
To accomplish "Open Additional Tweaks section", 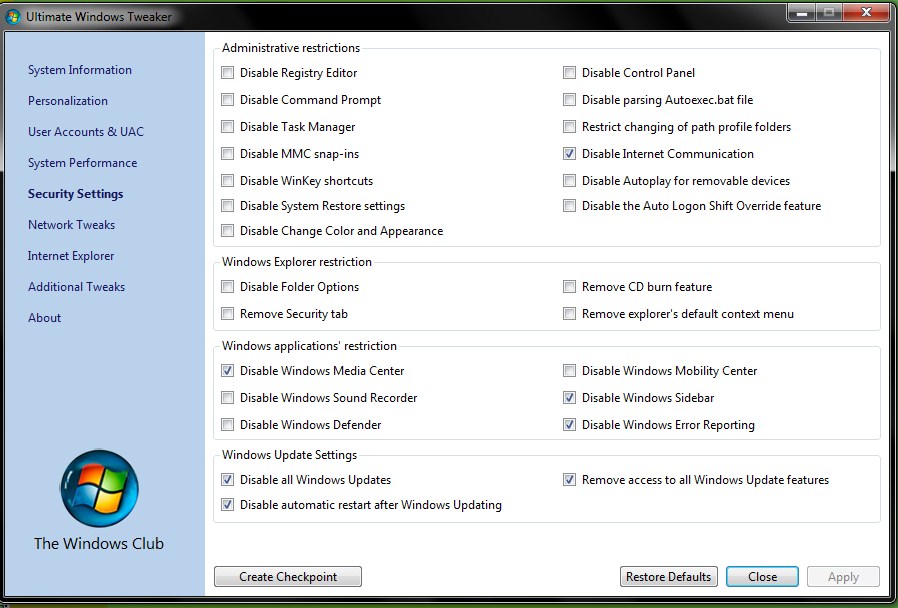I will [76, 287].
